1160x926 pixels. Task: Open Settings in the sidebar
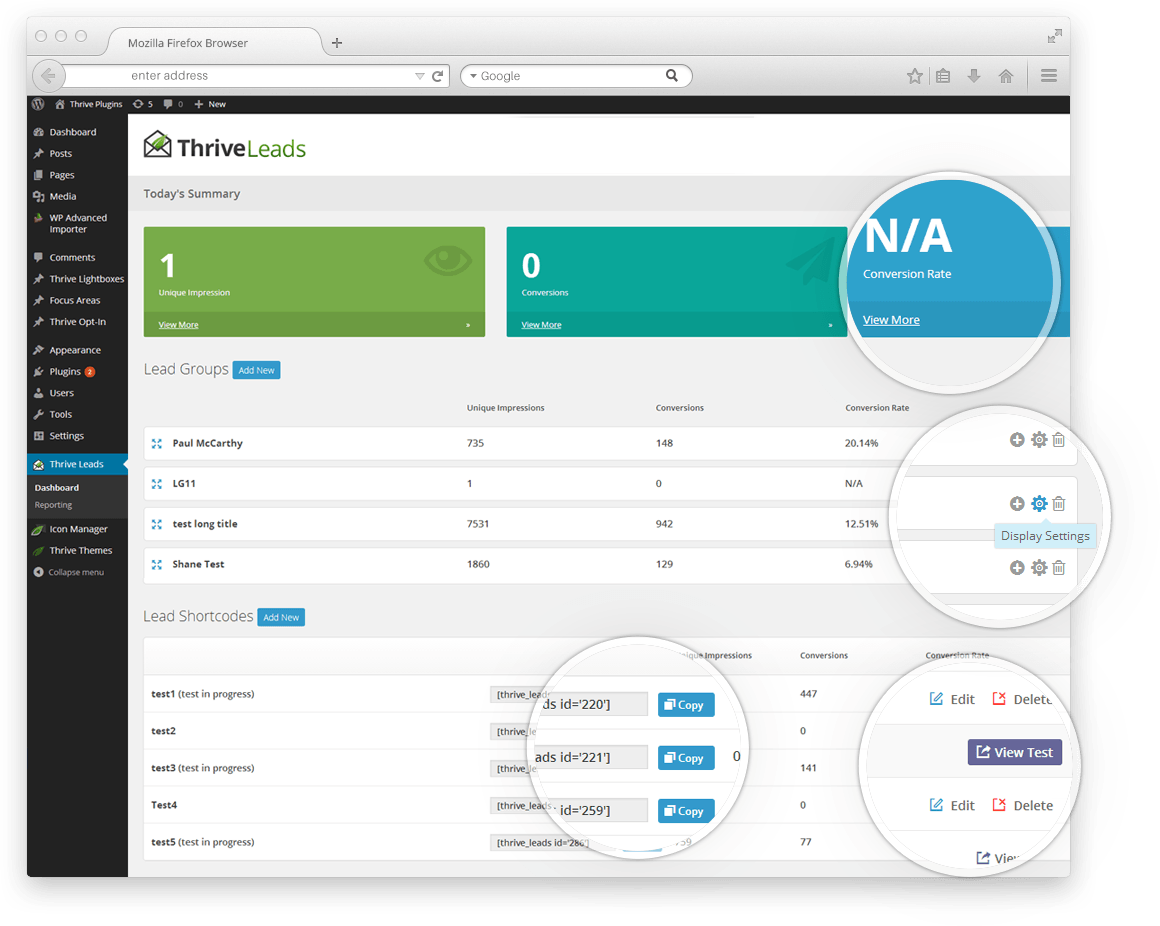67,436
